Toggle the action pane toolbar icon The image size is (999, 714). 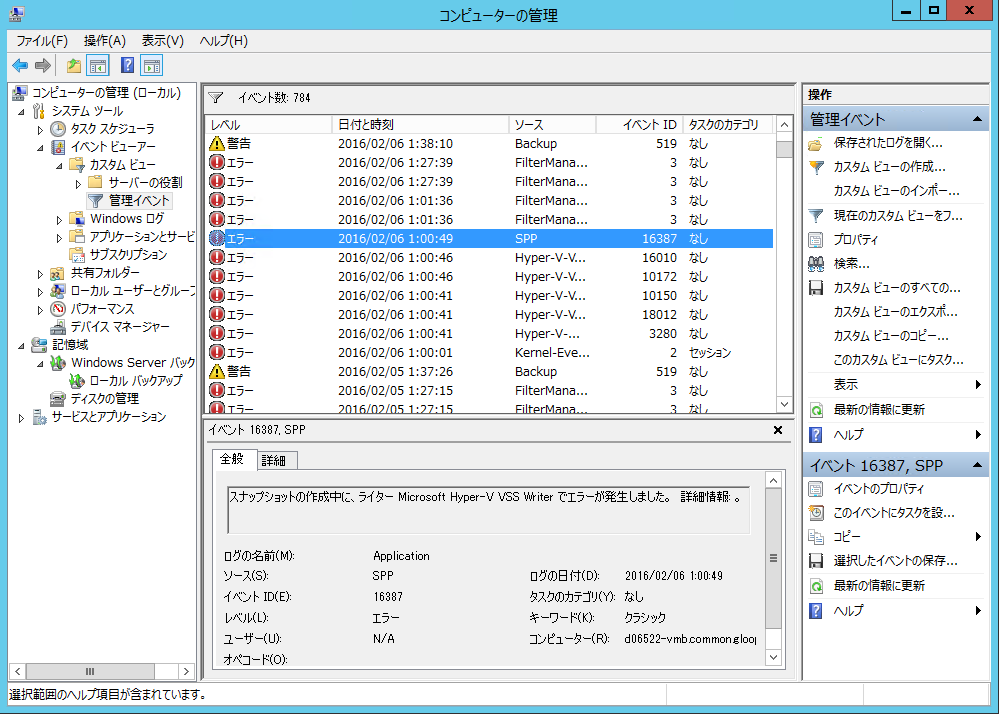pyautogui.click(x=152, y=65)
